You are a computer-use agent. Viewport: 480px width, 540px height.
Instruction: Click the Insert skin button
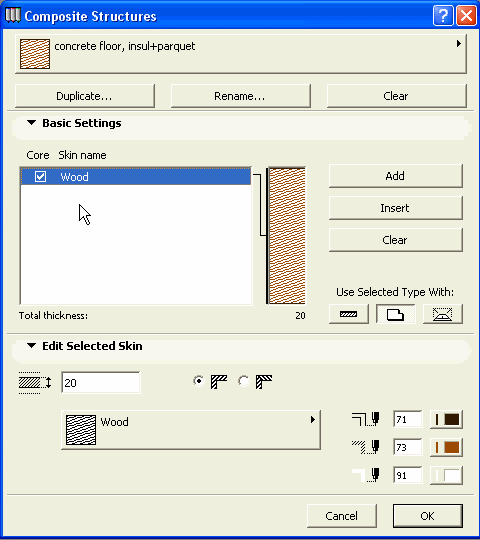tap(396, 208)
